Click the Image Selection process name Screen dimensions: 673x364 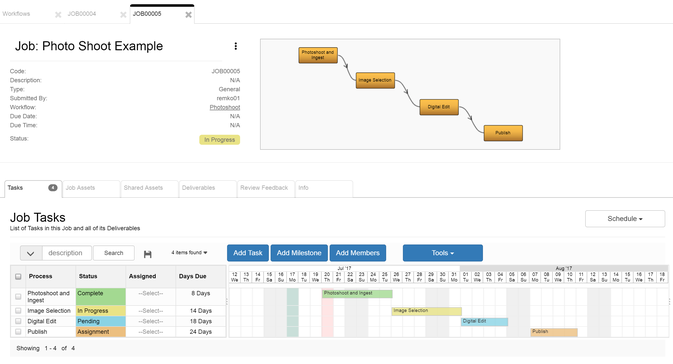(x=49, y=311)
